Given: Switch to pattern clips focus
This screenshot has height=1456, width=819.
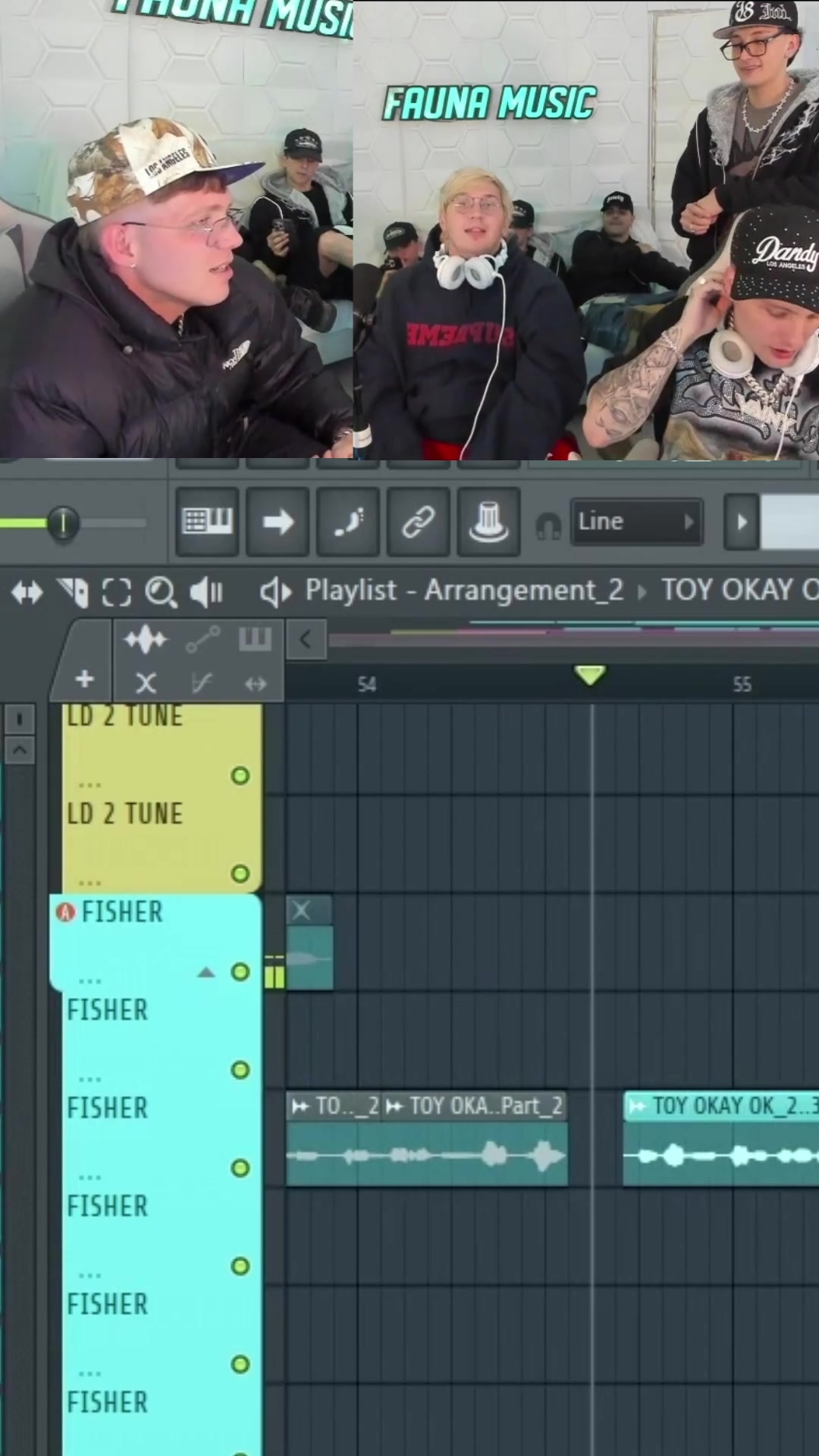Looking at the screenshot, I should pos(255,639).
